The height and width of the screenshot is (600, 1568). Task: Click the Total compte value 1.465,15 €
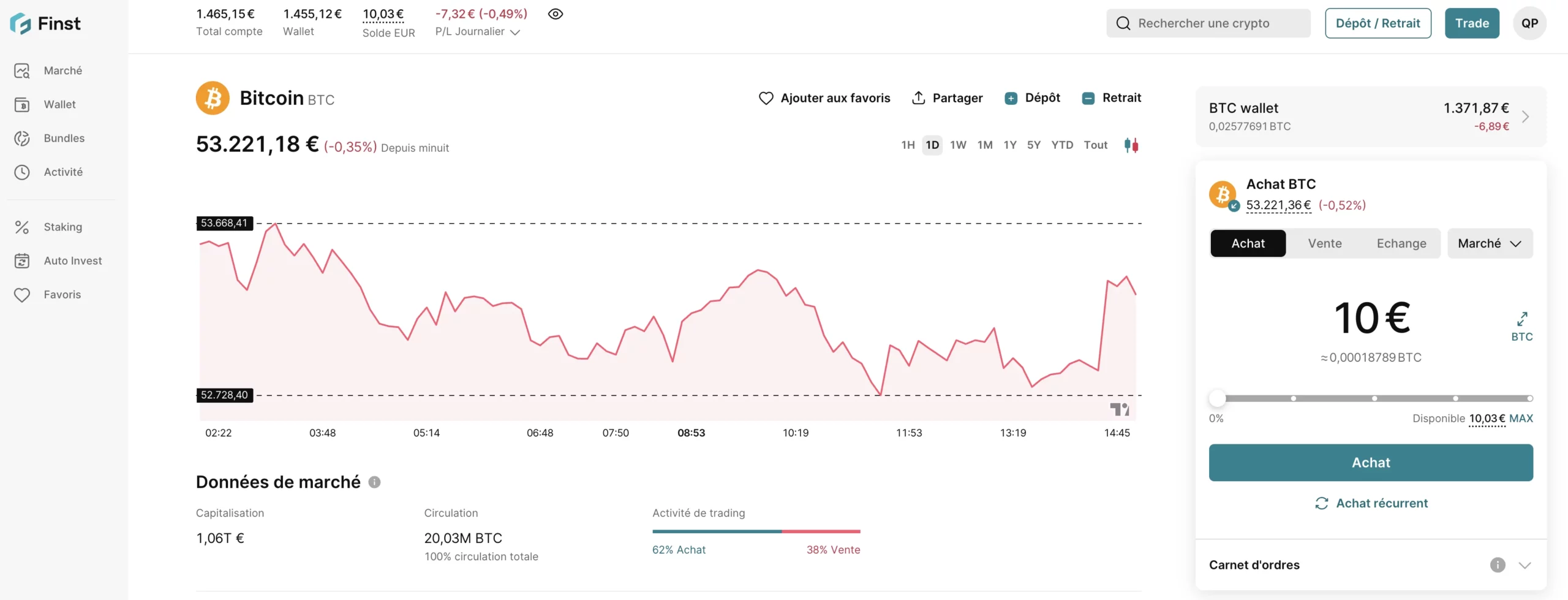tap(225, 14)
